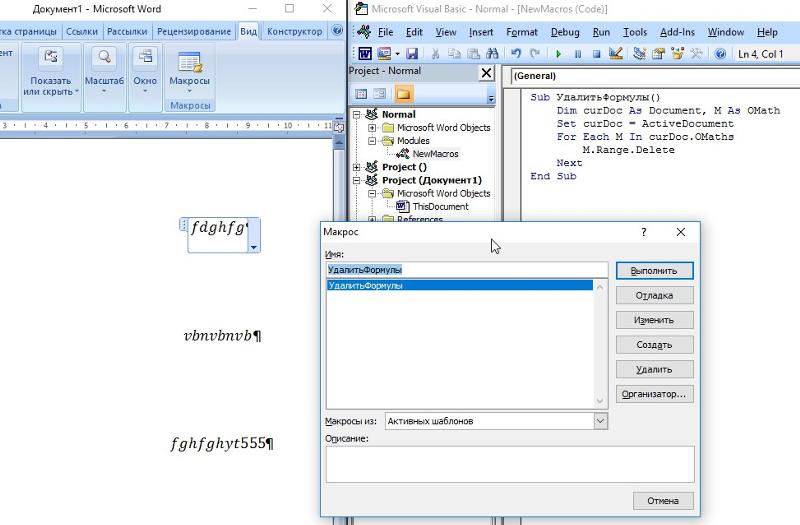Viewport: 800px width, 525px height.
Task: Open Toolbox icon in VBA toolbar
Action: coord(696,53)
